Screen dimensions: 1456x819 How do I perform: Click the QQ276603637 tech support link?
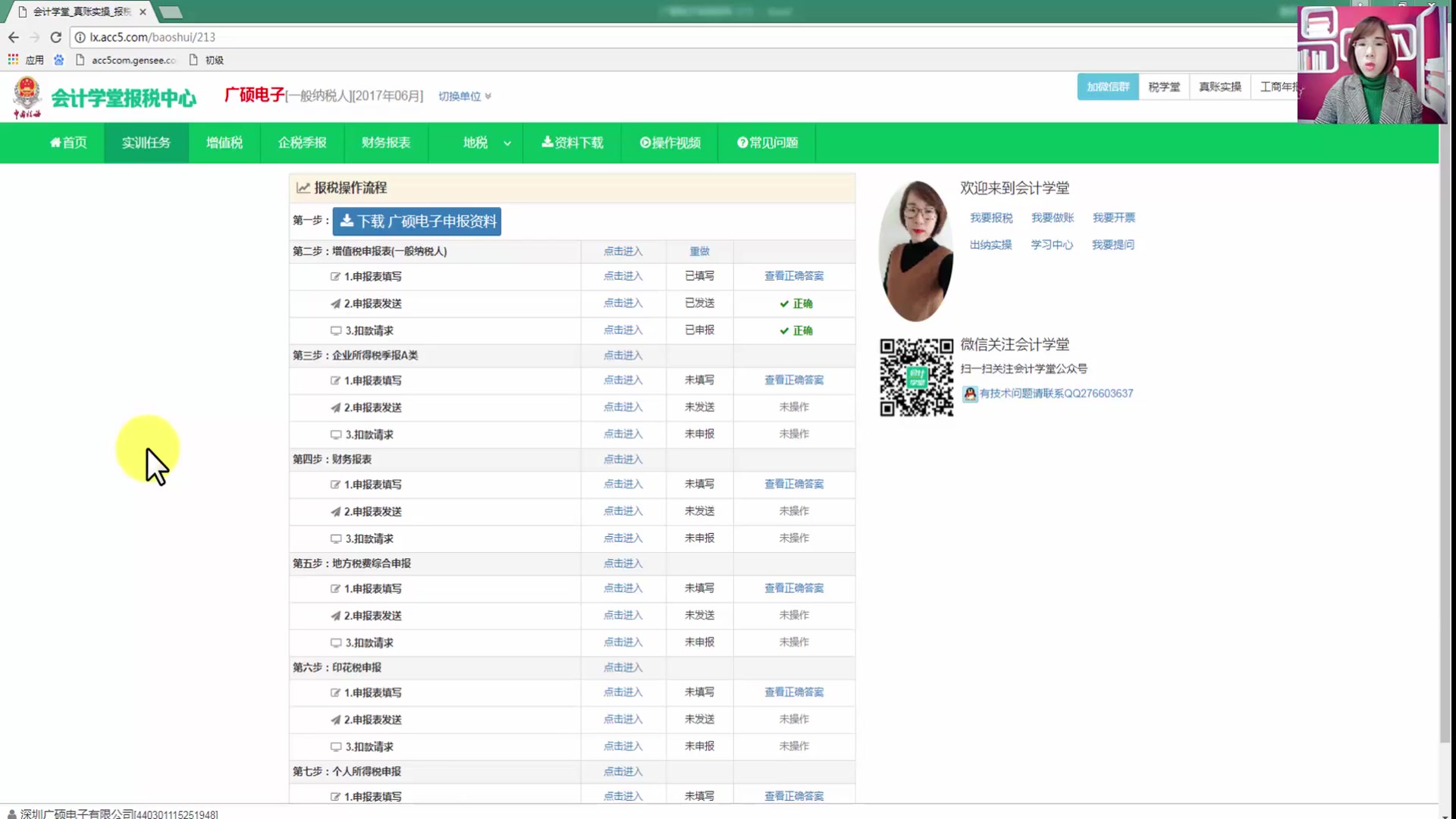pyautogui.click(x=1056, y=394)
